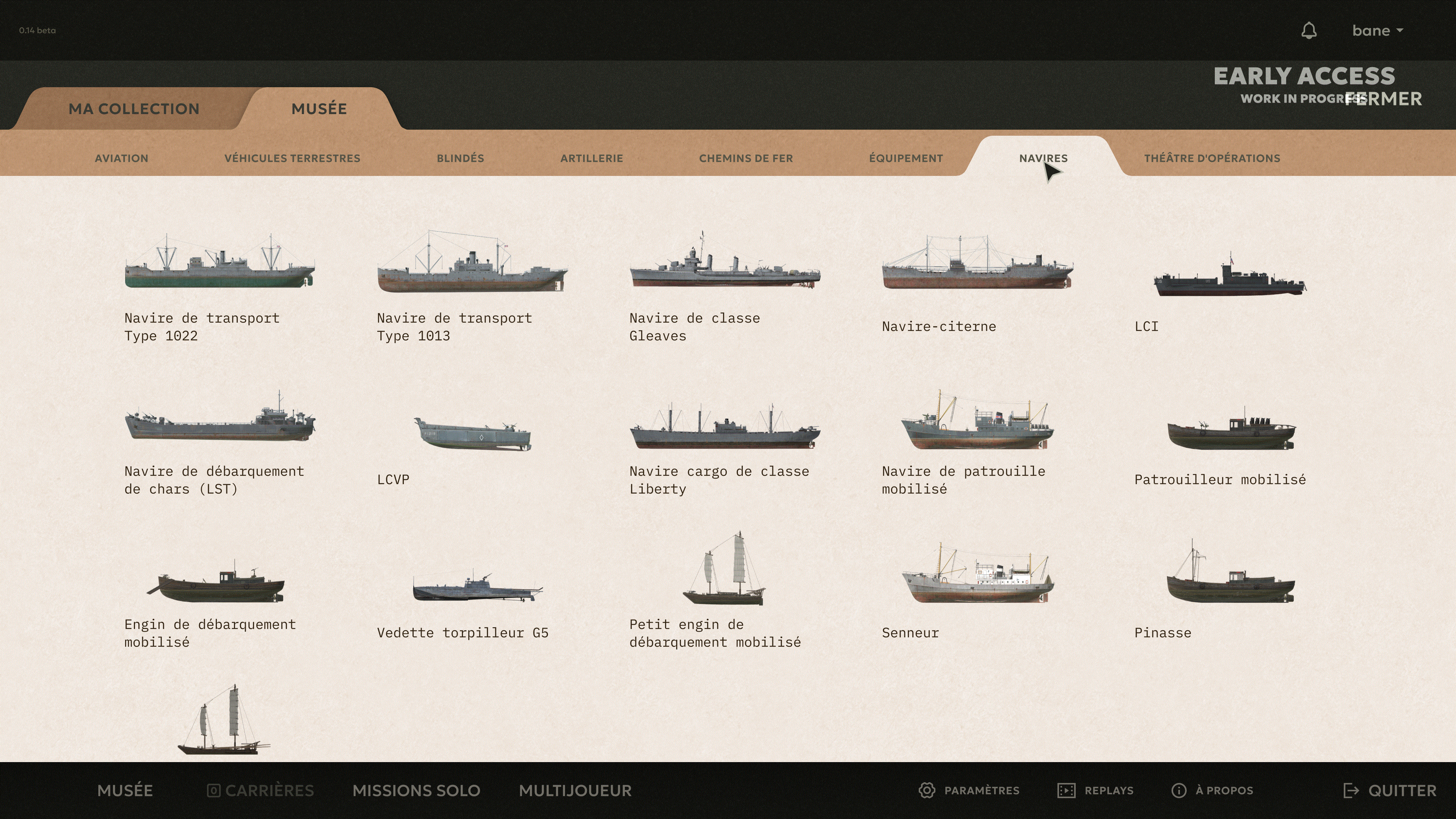
Task: Go to Musée in bottom bar
Action: point(125,790)
